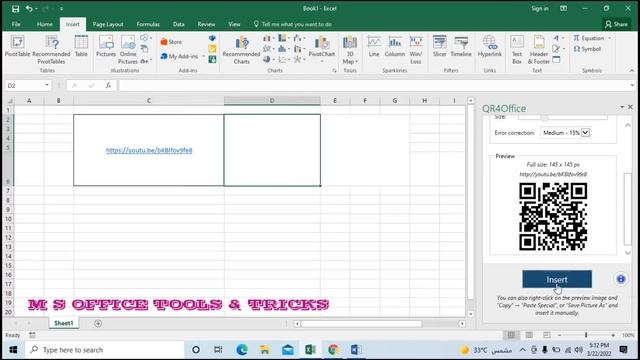Insert a Slicer filter
The image size is (640, 360).
[x=440, y=46]
